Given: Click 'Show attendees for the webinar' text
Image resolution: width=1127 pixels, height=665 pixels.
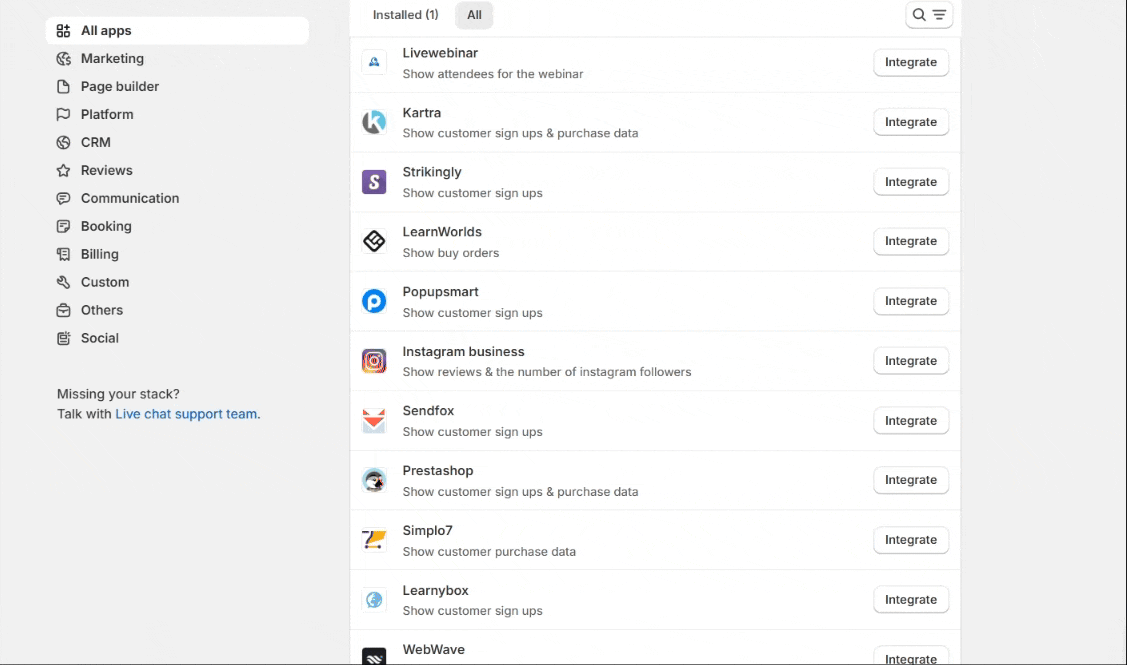Looking at the screenshot, I should (493, 74).
